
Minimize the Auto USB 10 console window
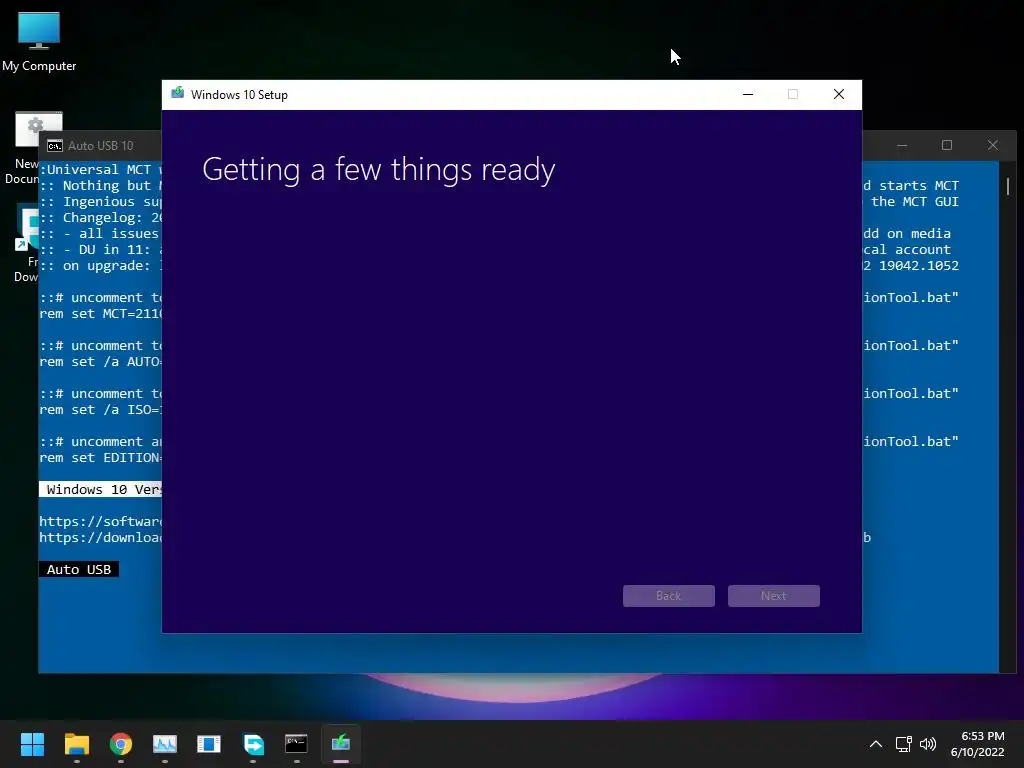pos(902,145)
